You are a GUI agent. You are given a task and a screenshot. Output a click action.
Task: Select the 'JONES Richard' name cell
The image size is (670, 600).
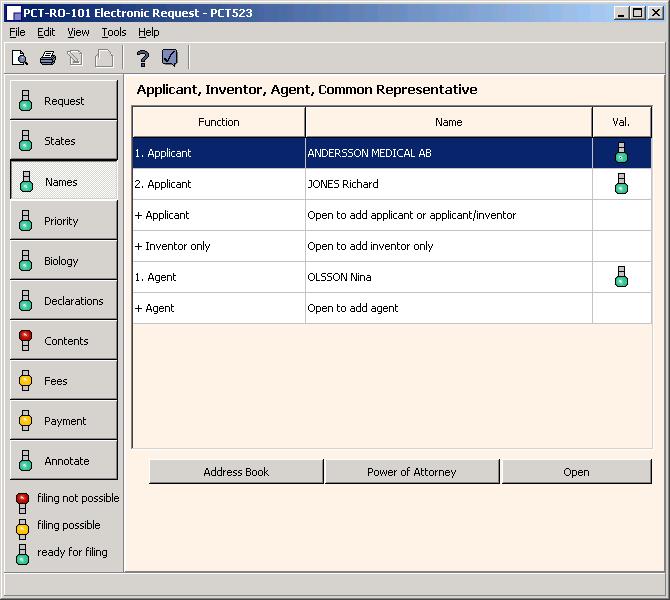pos(449,184)
